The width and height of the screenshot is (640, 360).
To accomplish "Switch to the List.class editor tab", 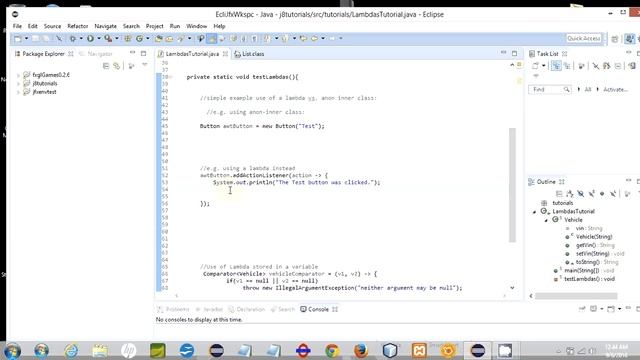I will pos(249,54).
